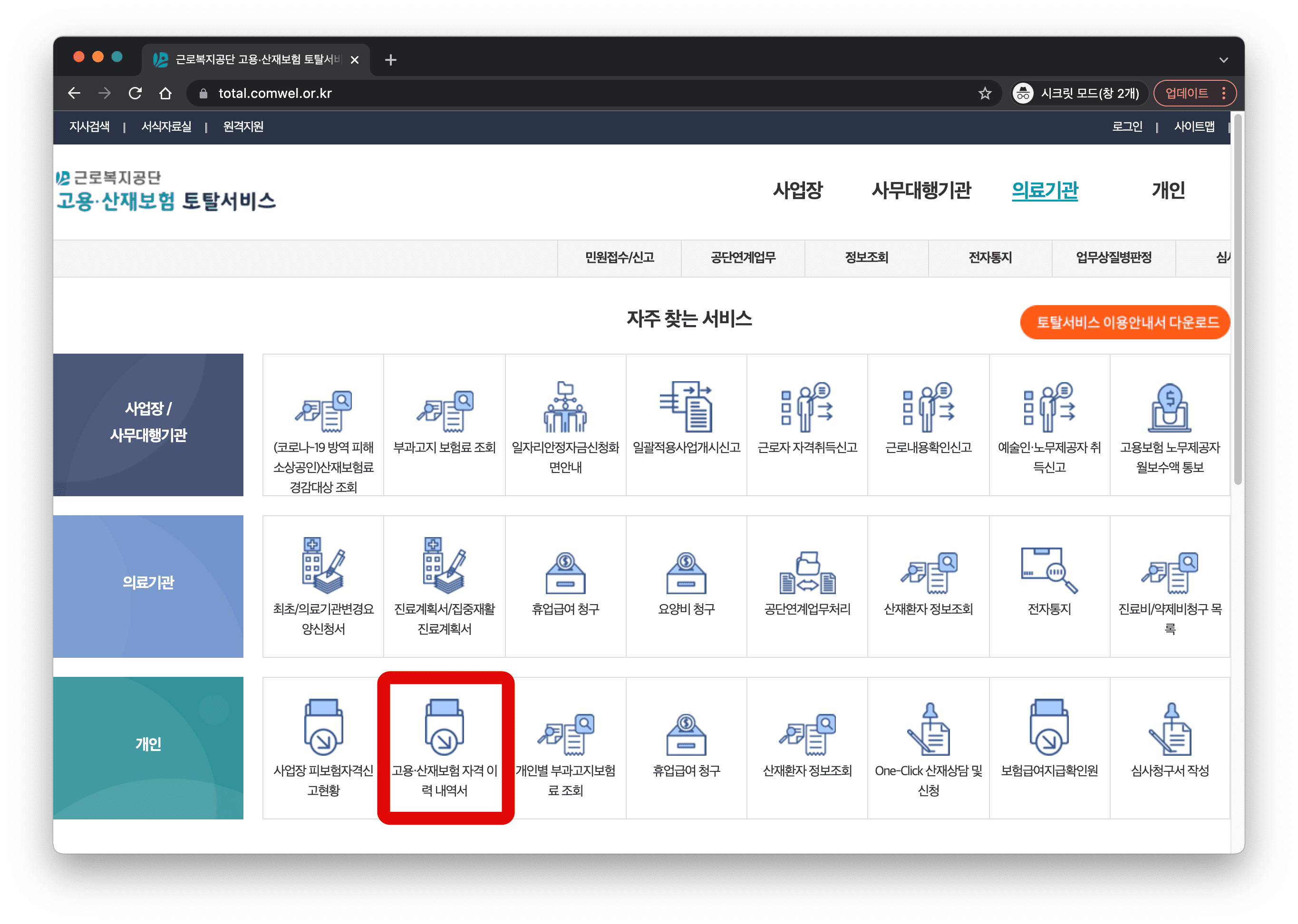Click 고용보험 노무제공자 월보수액 통보 icon

(x=1170, y=407)
